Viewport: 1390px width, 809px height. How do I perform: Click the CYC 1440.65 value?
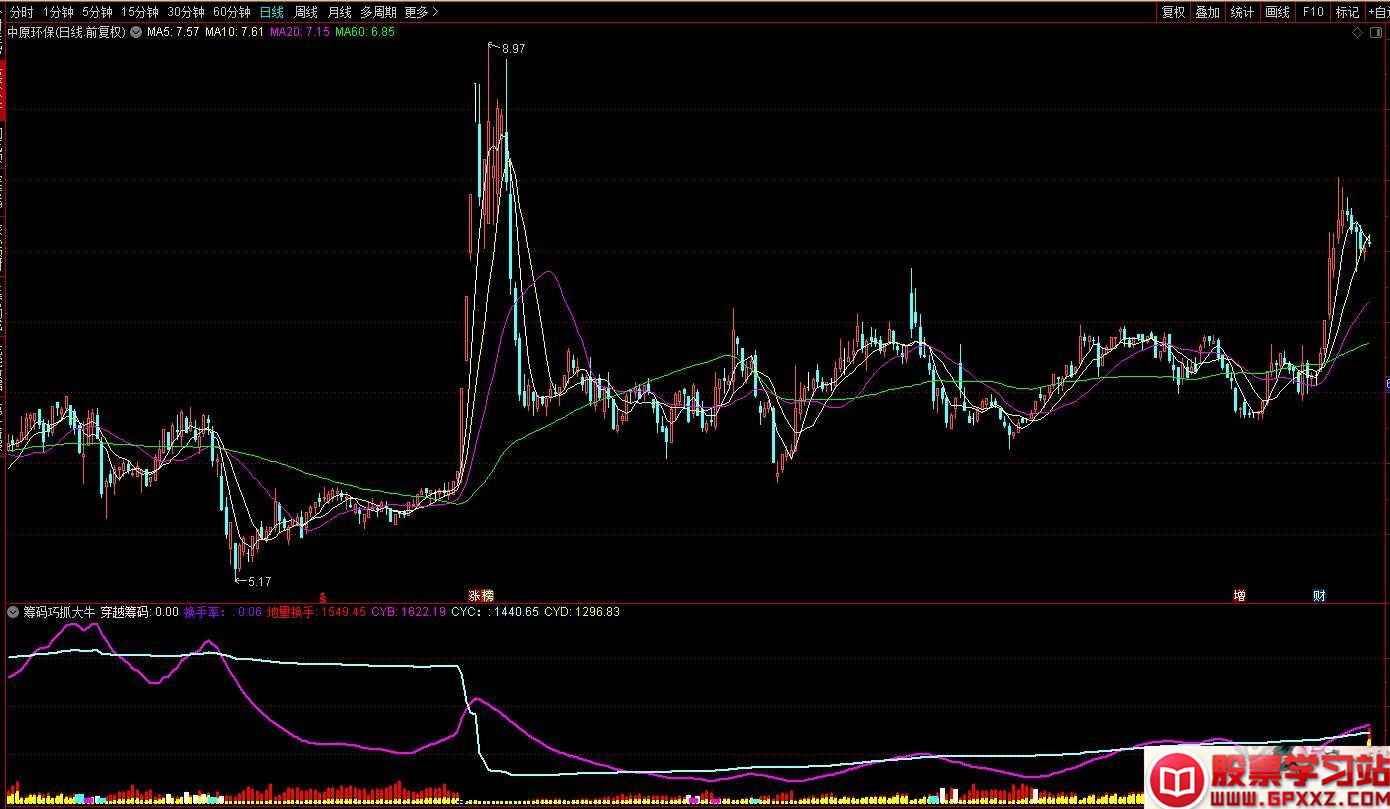coord(495,612)
